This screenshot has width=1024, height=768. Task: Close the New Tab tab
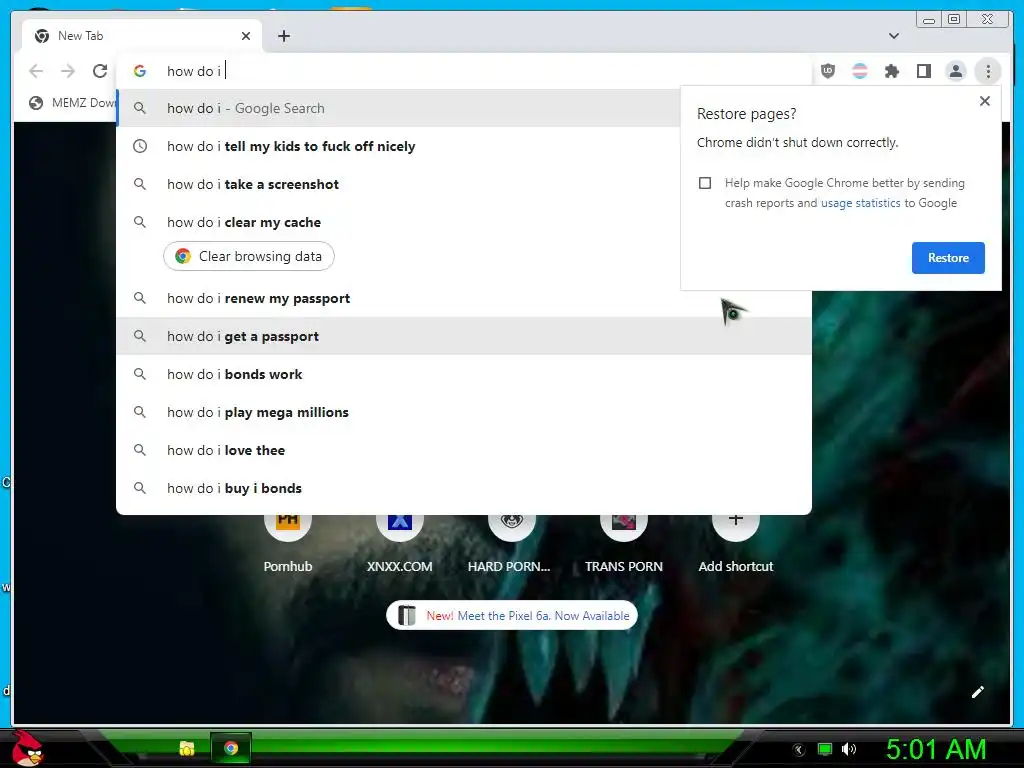(246, 36)
